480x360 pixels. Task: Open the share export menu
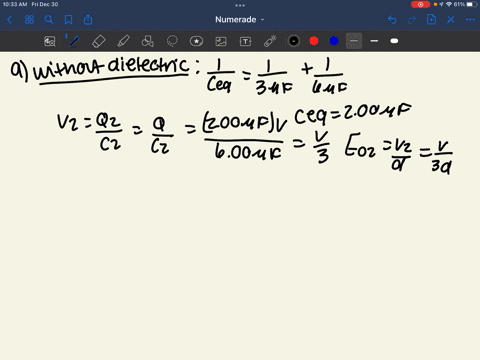88,20
